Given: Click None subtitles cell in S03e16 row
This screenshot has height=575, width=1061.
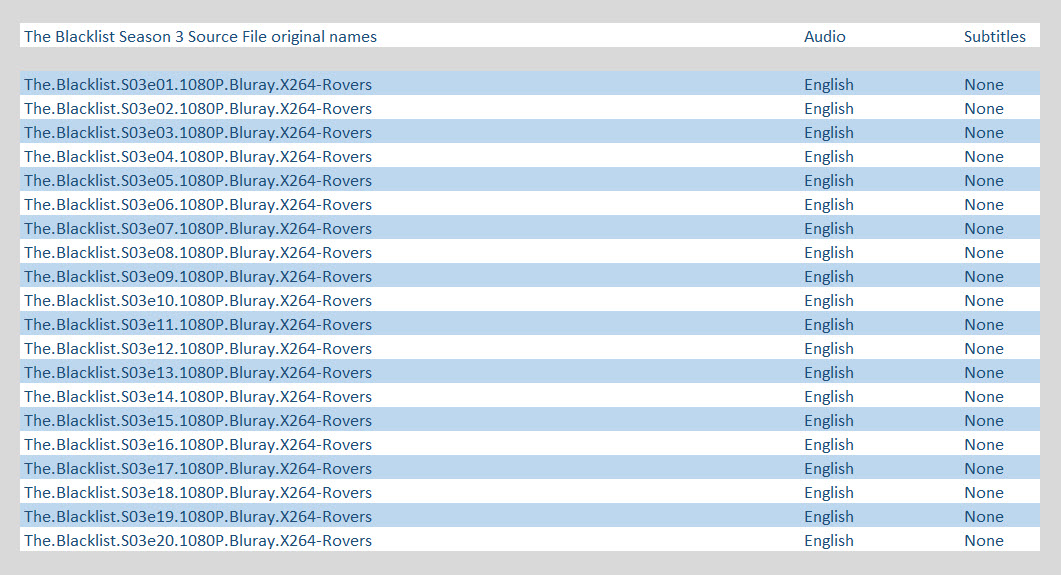Looking at the screenshot, I should pyautogui.click(x=984, y=445).
